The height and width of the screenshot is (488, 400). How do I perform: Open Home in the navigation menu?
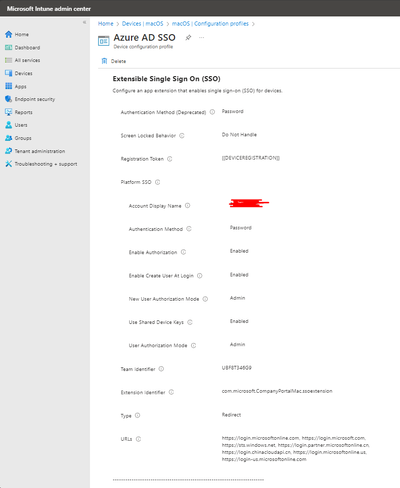22,34
